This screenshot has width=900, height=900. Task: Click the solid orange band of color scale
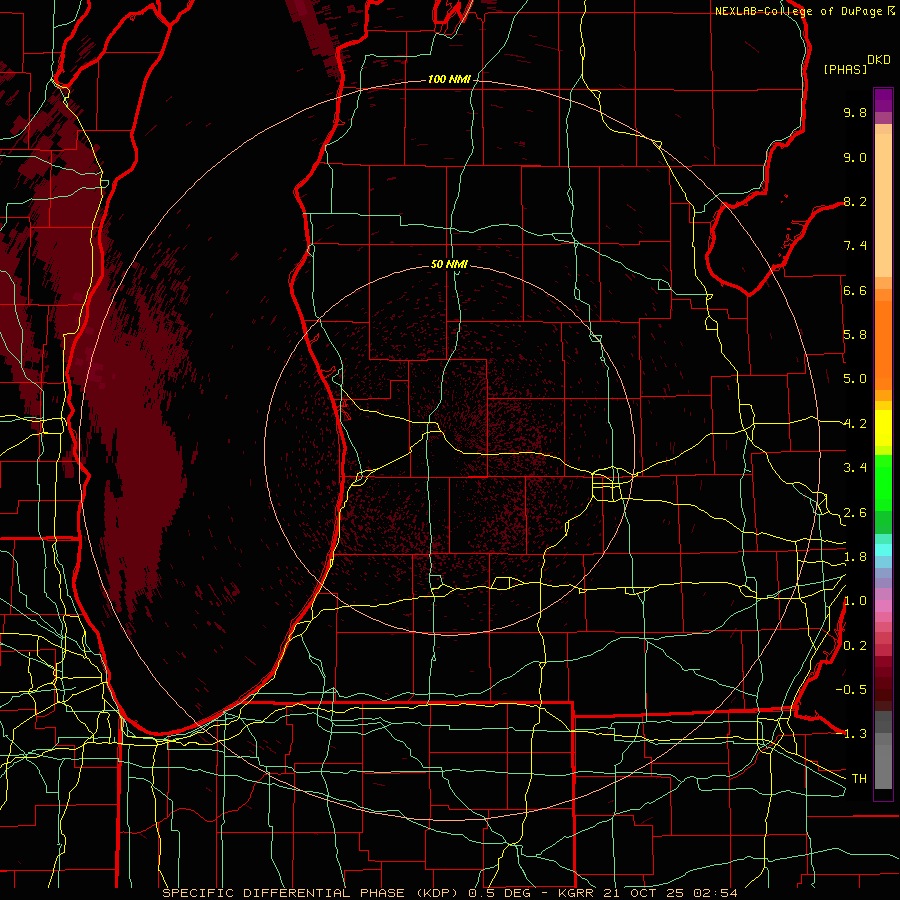pos(883,346)
